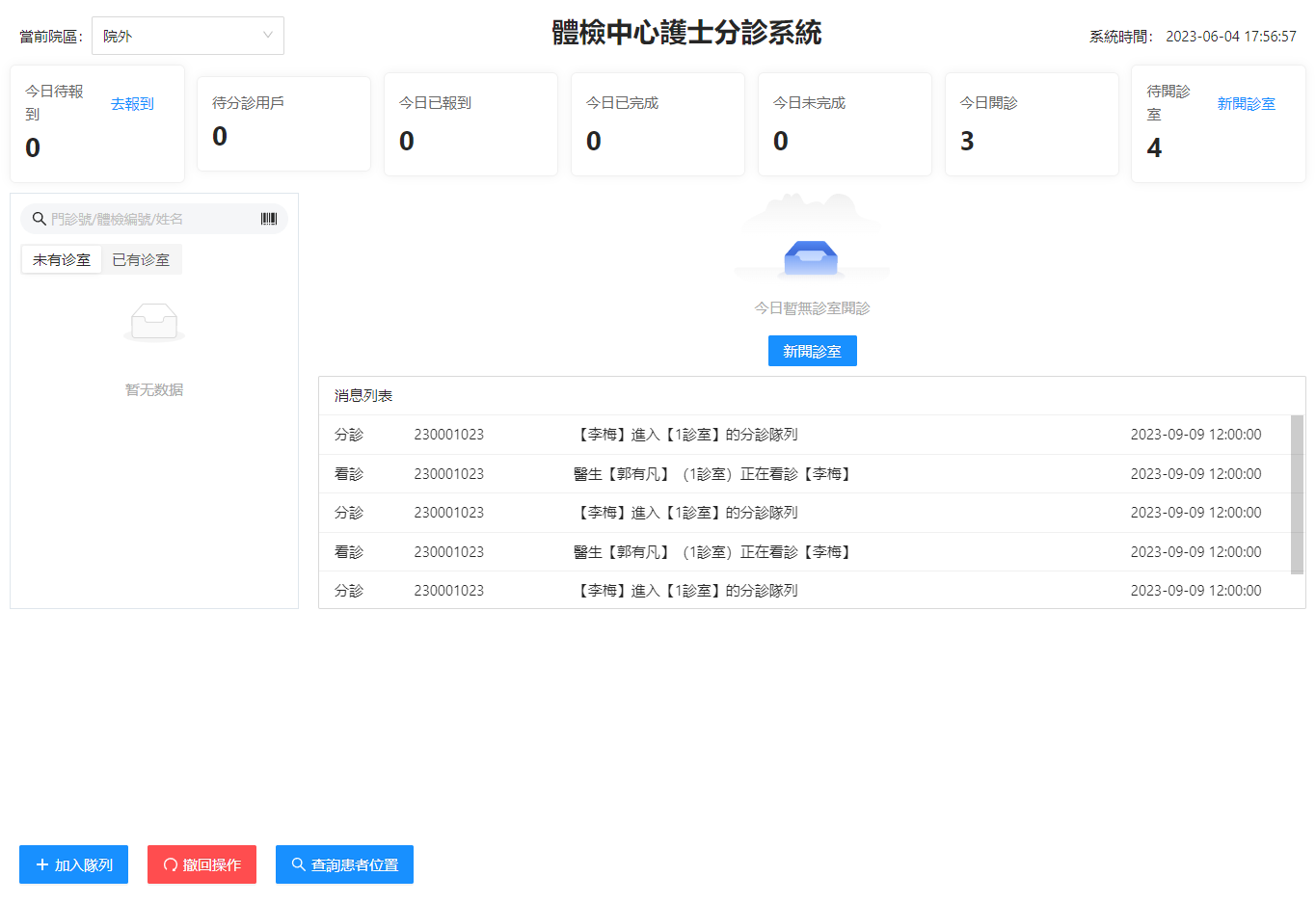Click the 消息列表 header text
1316x903 pixels.
point(363,395)
